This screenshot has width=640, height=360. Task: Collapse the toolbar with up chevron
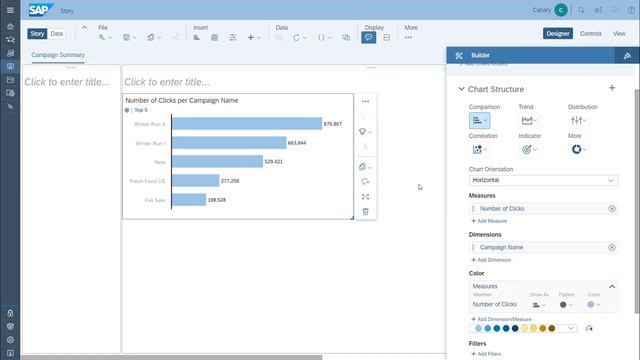click(x=84, y=28)
